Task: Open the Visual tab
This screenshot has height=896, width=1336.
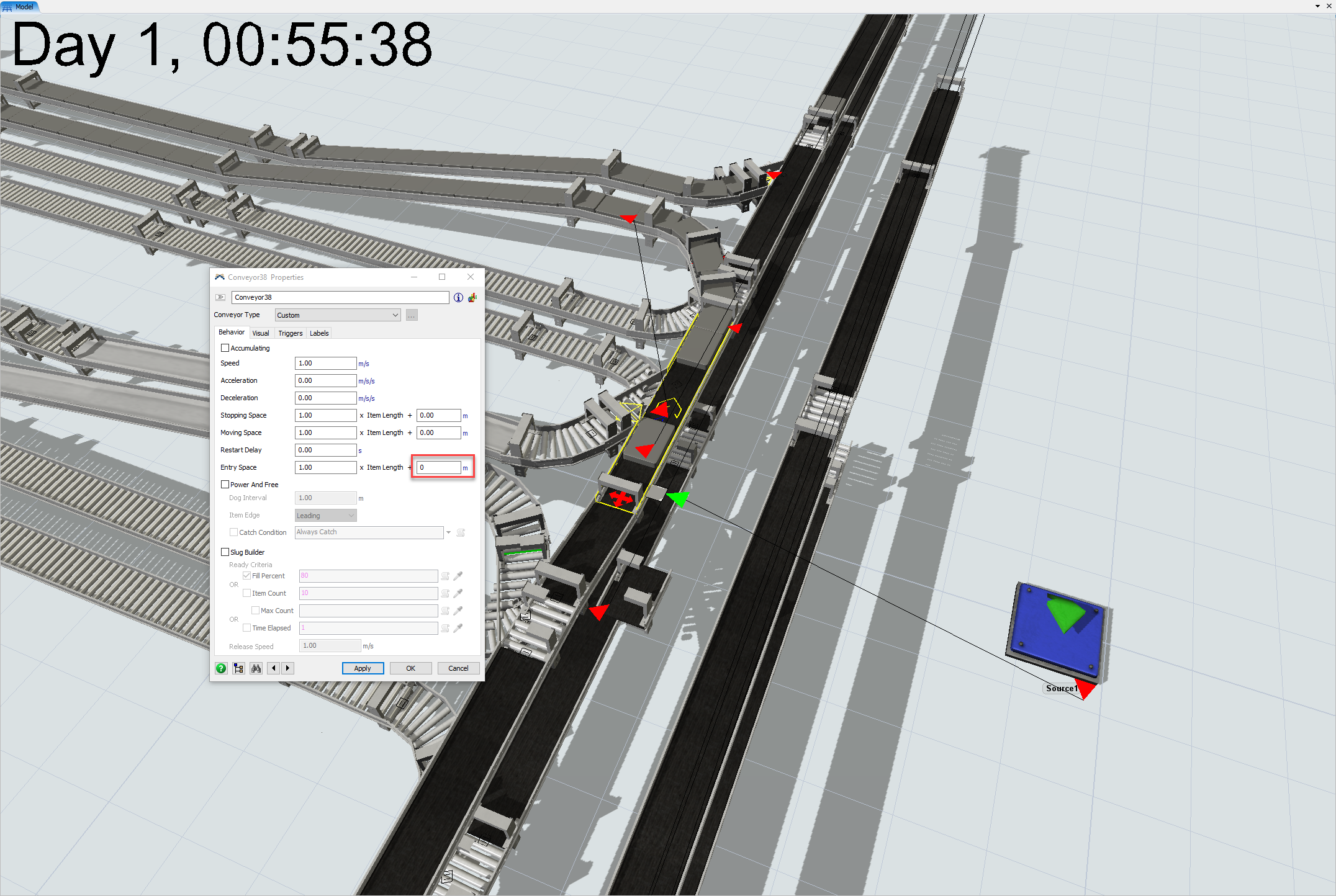Action: click(261, 333)
